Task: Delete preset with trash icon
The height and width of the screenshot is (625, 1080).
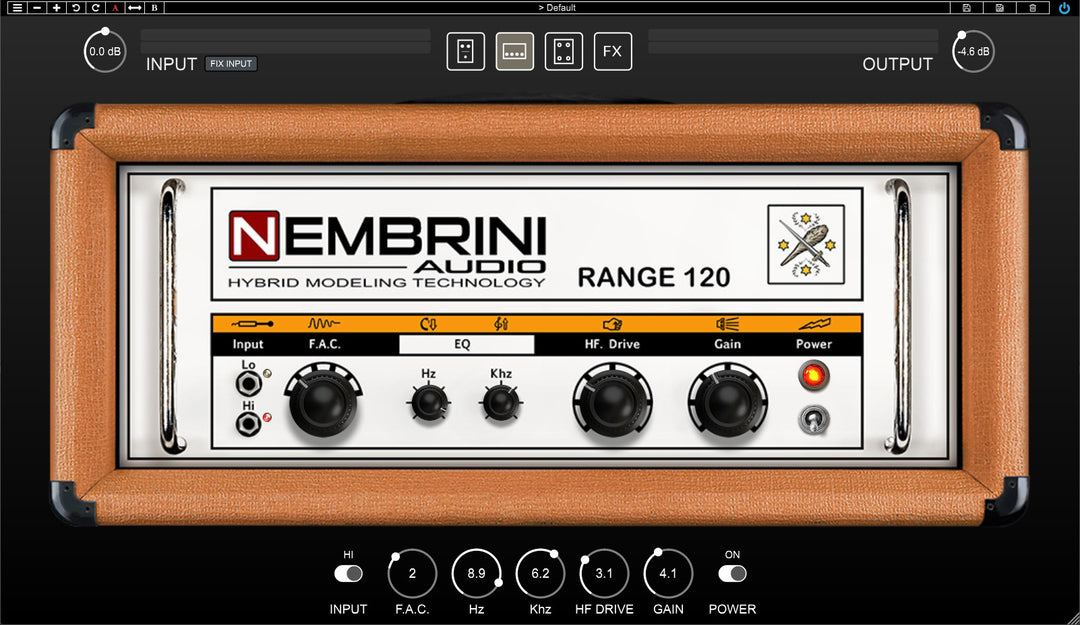Action: coord(1032,8)
